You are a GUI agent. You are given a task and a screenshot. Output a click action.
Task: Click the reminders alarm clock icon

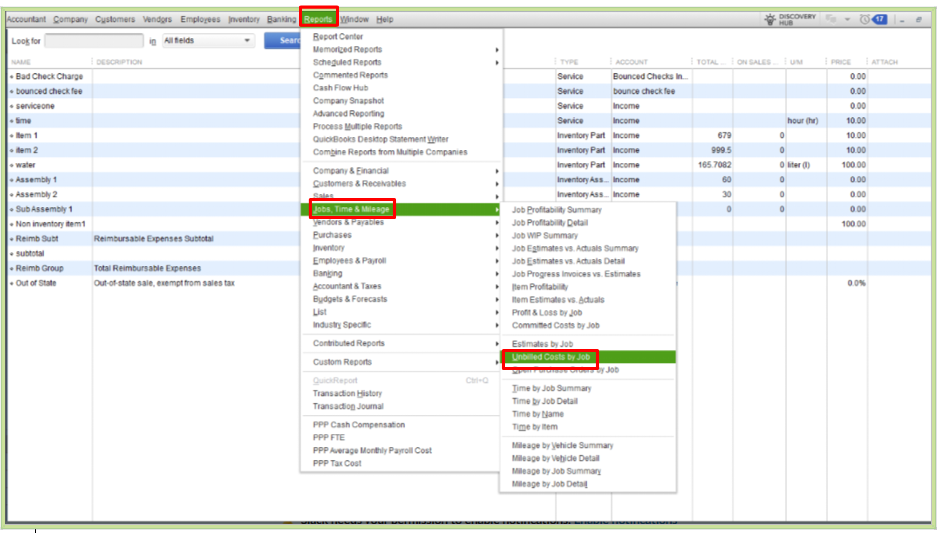tap(864, 20)
